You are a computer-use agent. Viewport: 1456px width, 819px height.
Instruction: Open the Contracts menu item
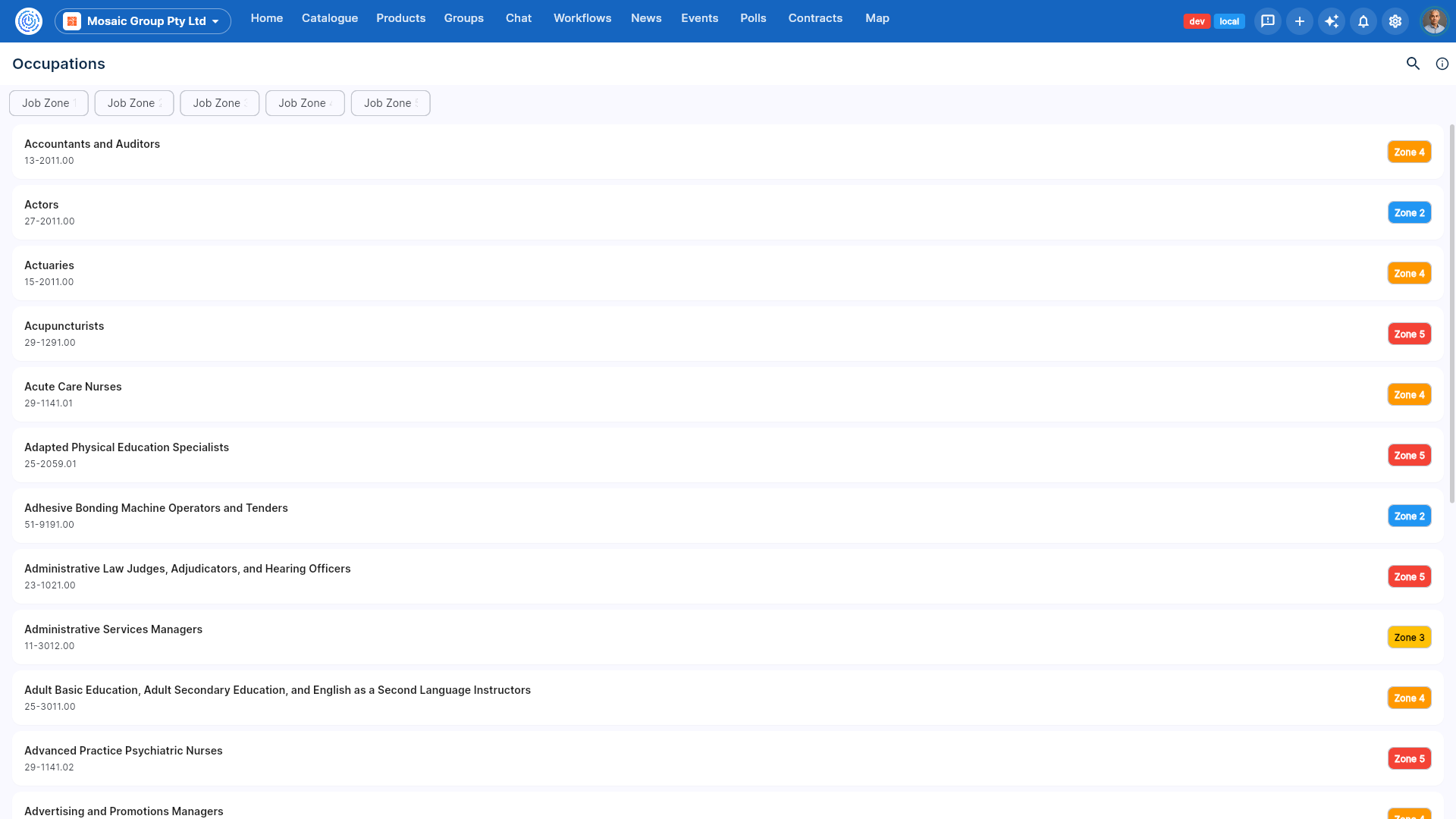[815, 18]
